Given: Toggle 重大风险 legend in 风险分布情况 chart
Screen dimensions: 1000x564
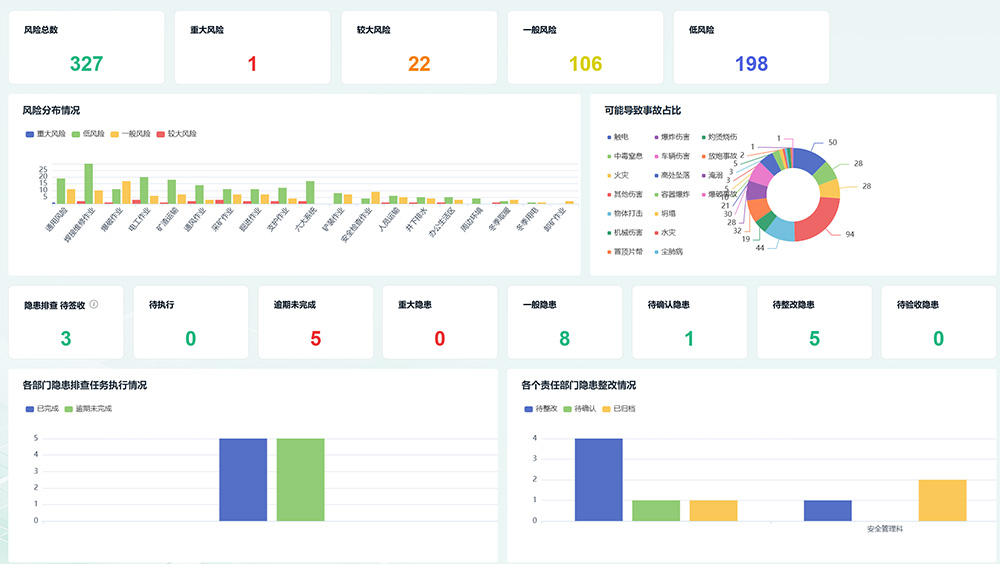Looking at the screenshot, I should (x=45, y=134).
